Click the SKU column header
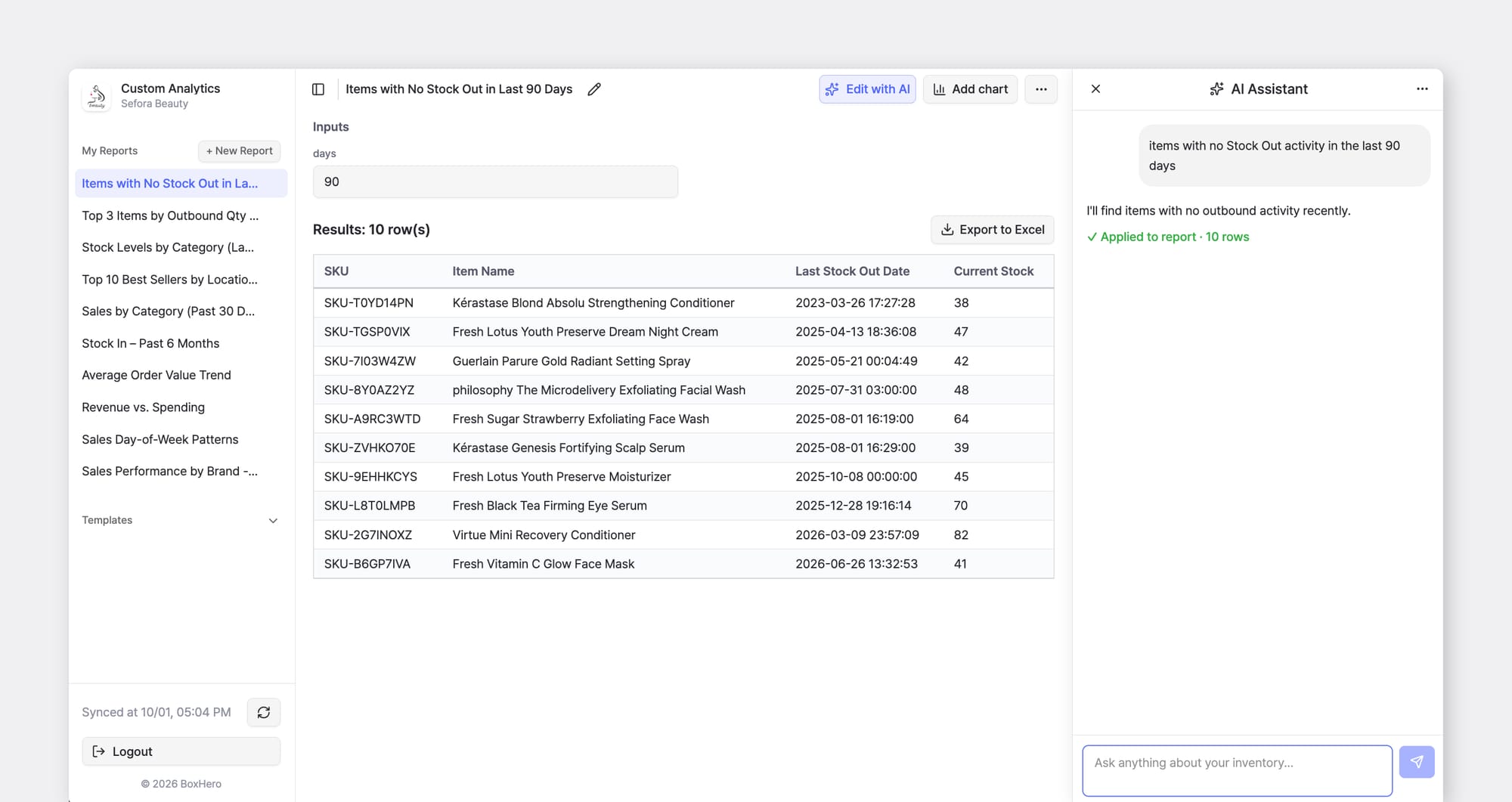Screen dimensions: 1512x802 [x=336, y=271]
